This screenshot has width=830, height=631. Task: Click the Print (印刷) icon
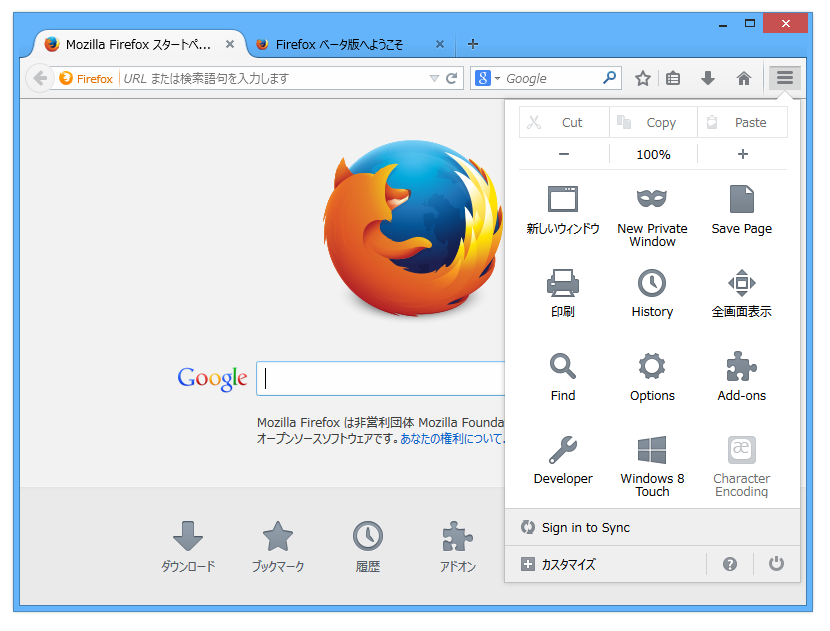point(562,293)
